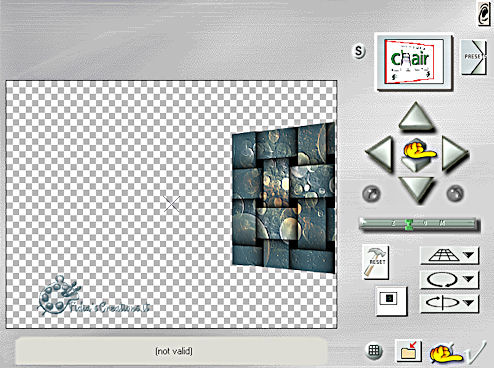494x368 pixels.
Task: Click the left round sphere button below arrows
Action: [371, 194]
